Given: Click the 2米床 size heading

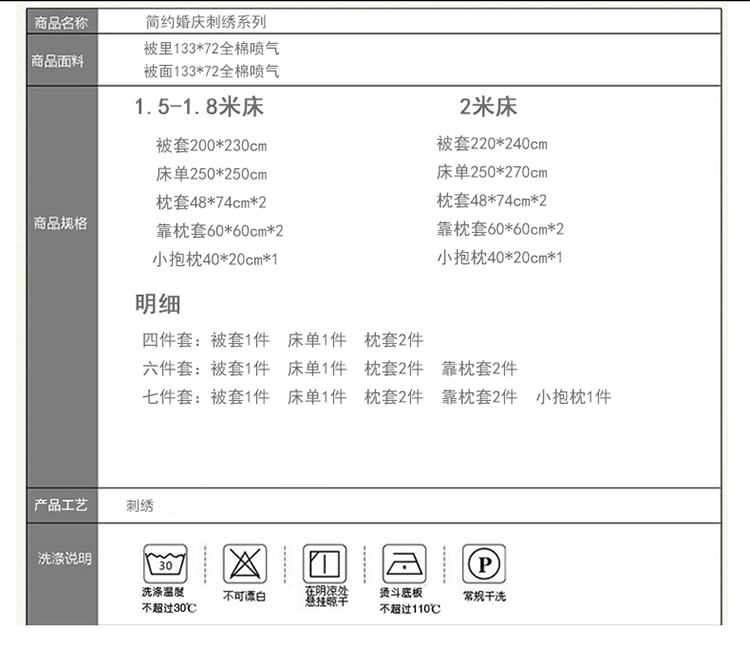Looking at the screenshot, I should tap(487, 107).
